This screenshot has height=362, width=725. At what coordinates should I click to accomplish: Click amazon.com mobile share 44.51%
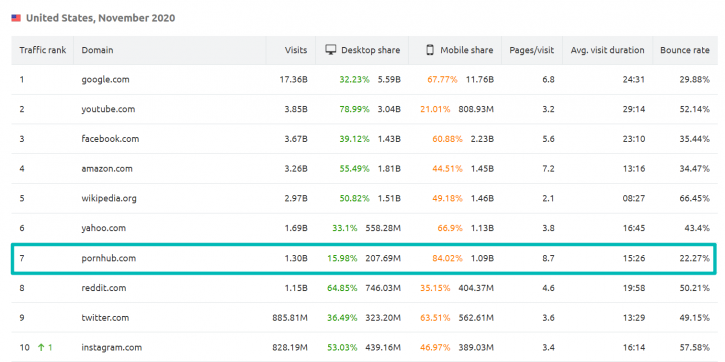448,168
